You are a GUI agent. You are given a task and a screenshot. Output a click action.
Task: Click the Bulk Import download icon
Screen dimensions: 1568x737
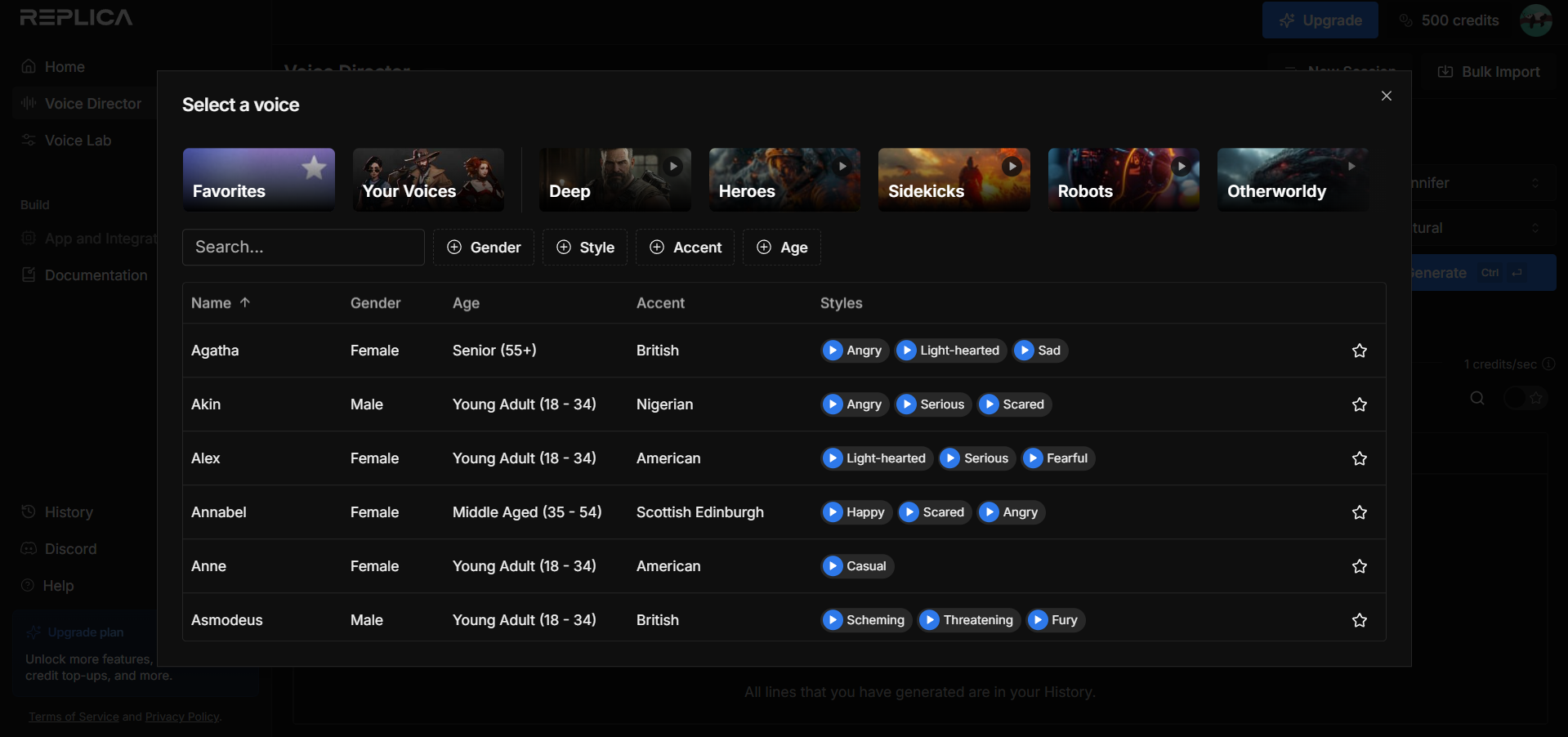click(1445, 71)
